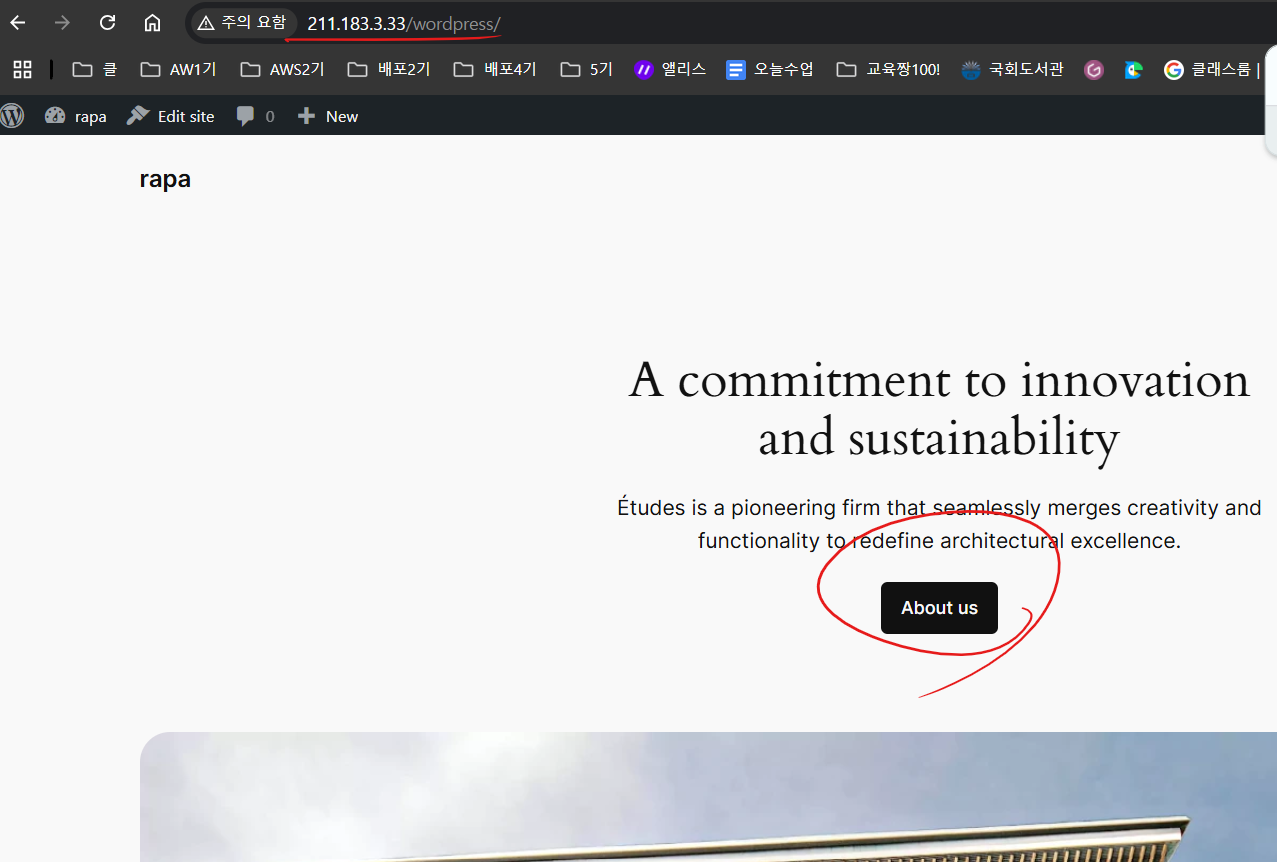Image resolution: width=1277 pixels, height=862 pixels.
Task: Open the 클 bookmark folder
Action: 95,69
